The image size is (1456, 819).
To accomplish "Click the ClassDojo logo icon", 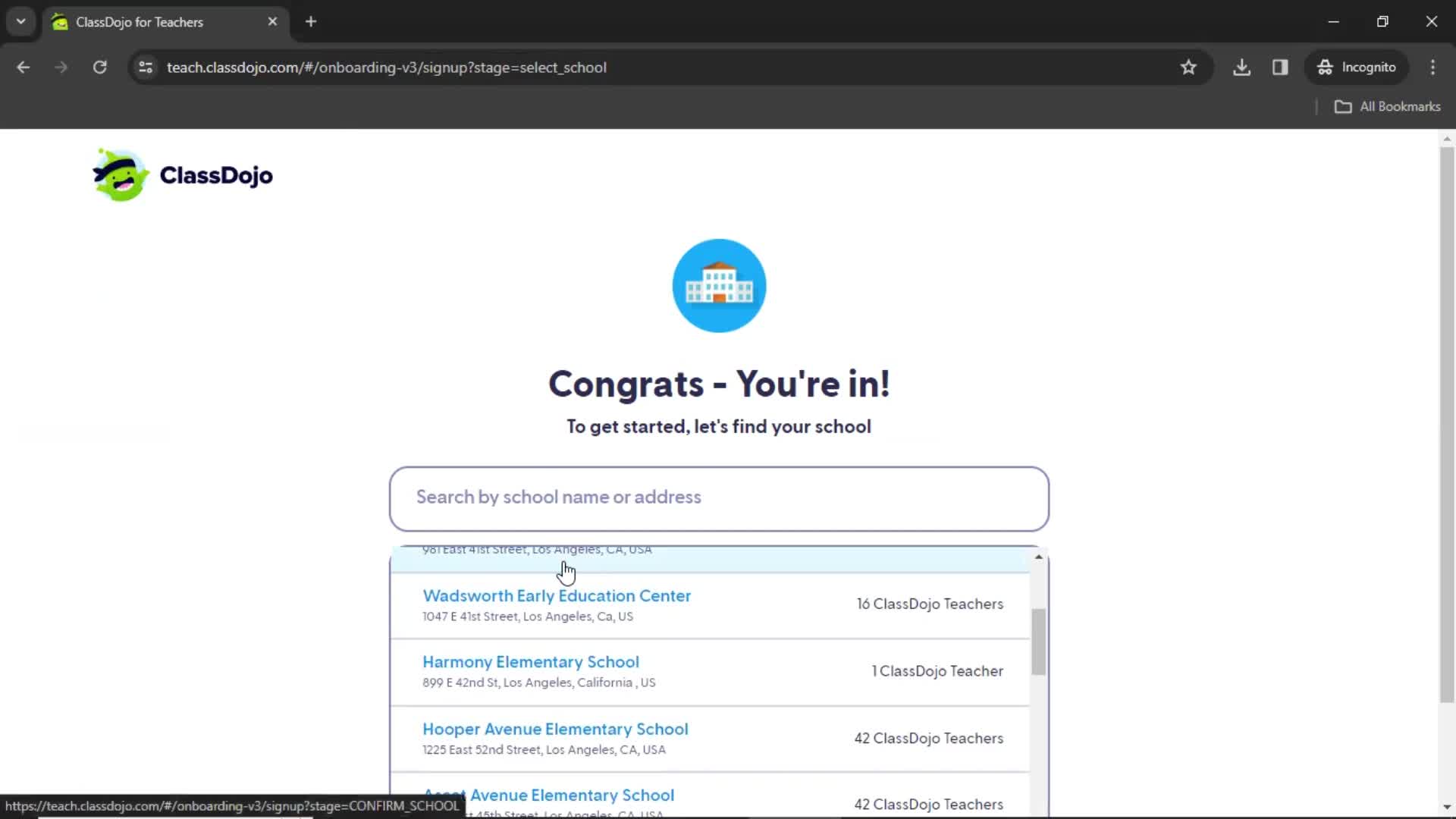I will [x=119, y=175].
